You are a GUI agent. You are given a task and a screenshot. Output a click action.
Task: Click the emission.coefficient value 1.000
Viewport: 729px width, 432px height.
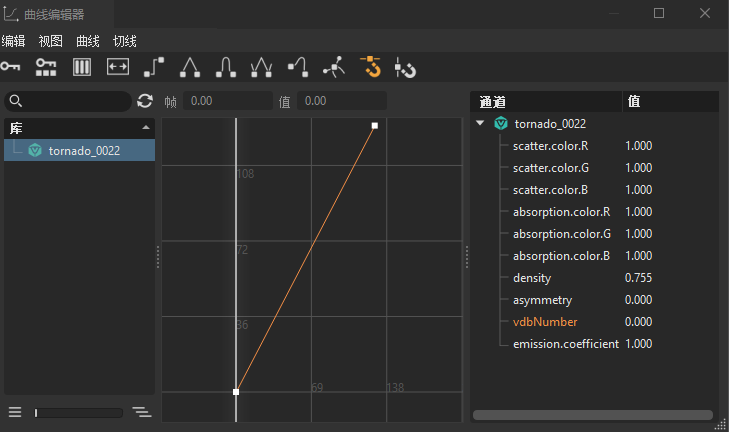(638, 344)
